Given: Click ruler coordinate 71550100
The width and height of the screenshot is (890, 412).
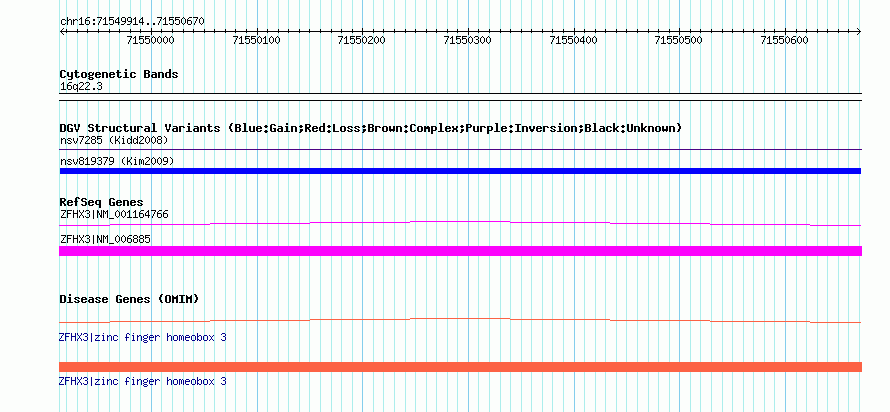Looking at the screenshot, I should (x=257, y=40).
